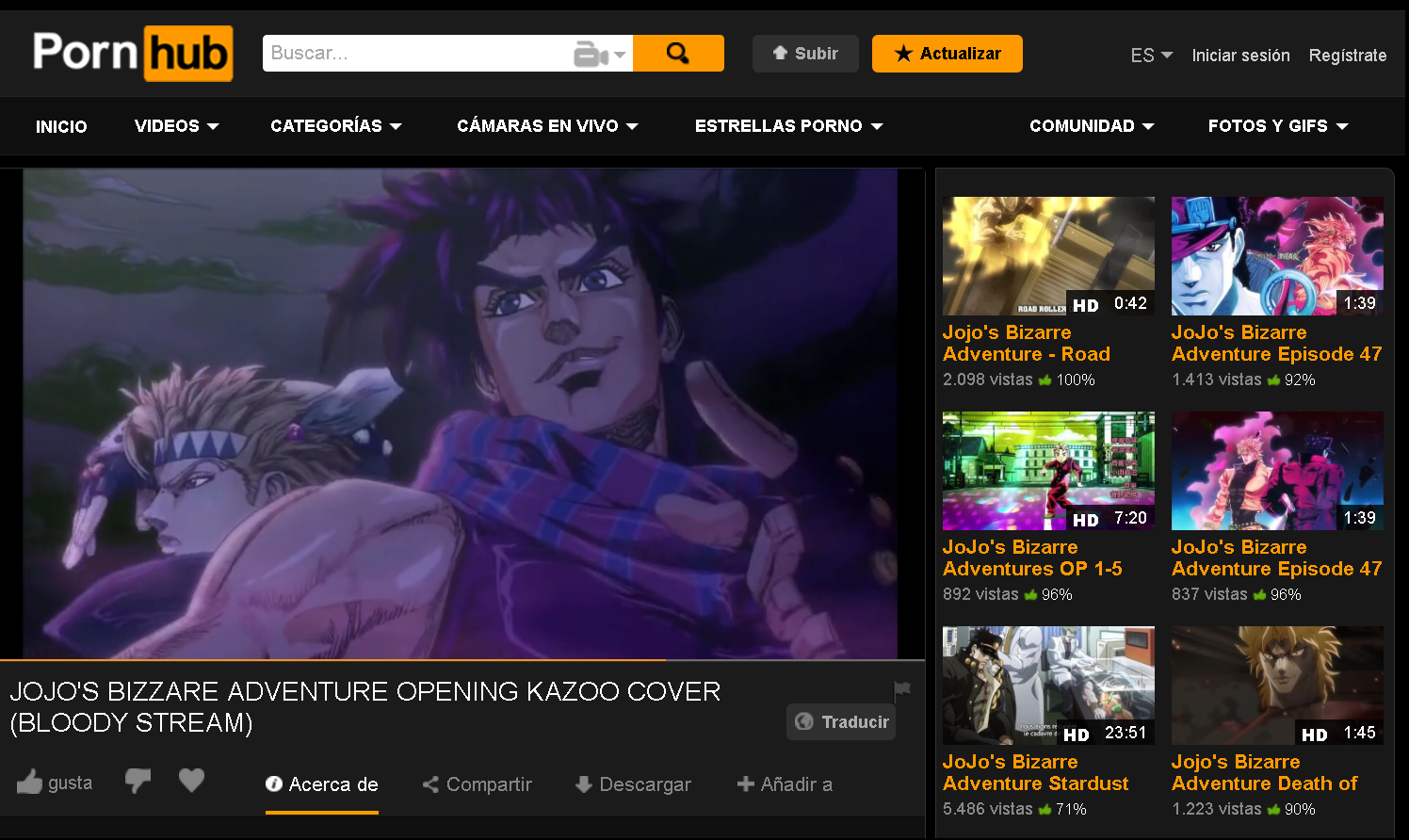This screenshot has height=840, width=1409.
Task: Click HD badge on 23:51 thumbnail
Action: 1077,735
